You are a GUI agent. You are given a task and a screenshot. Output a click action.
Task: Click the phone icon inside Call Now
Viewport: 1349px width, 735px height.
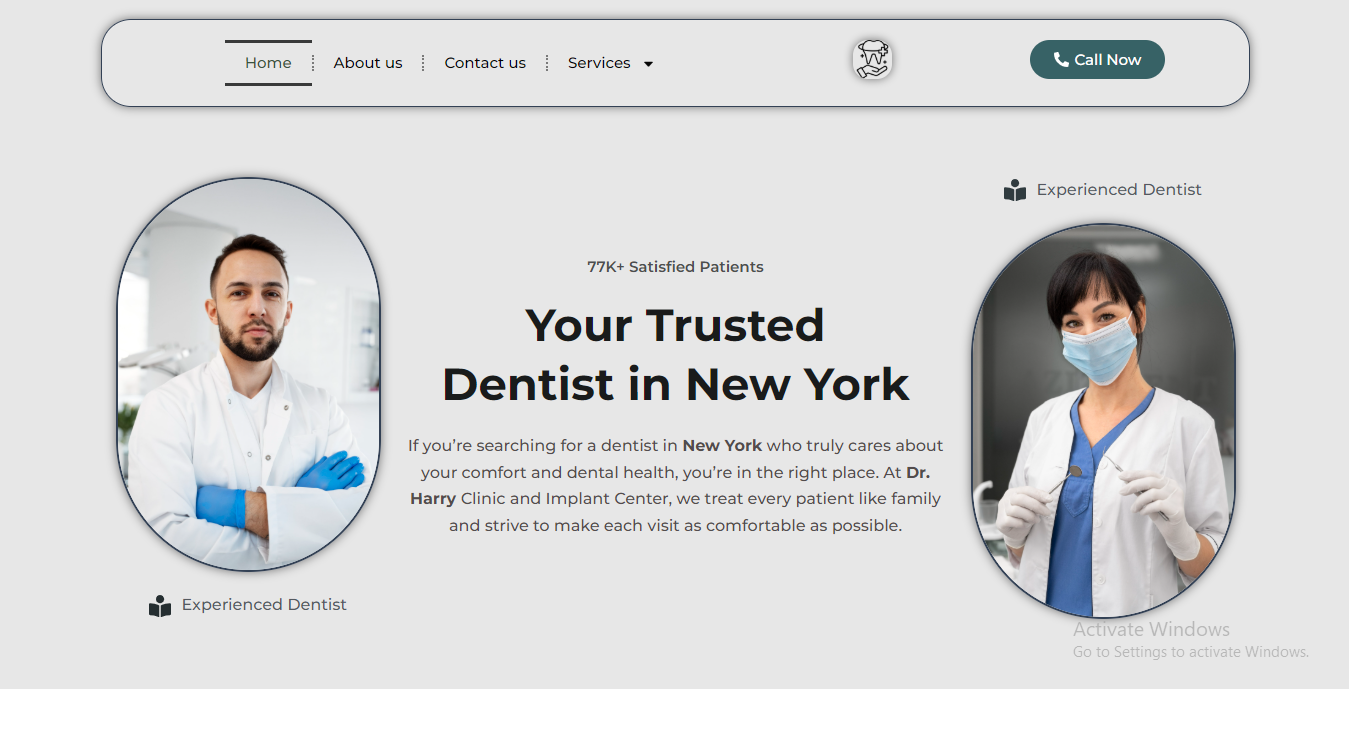(1061, 60)
